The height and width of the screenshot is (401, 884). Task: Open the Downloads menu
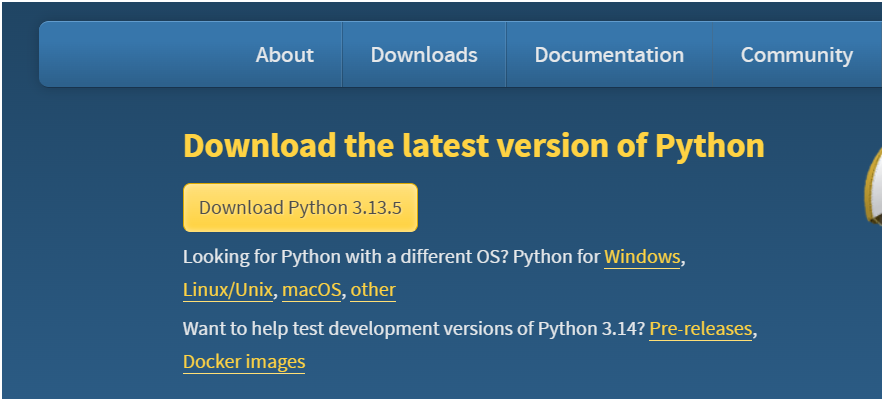[x=424, y=55]
